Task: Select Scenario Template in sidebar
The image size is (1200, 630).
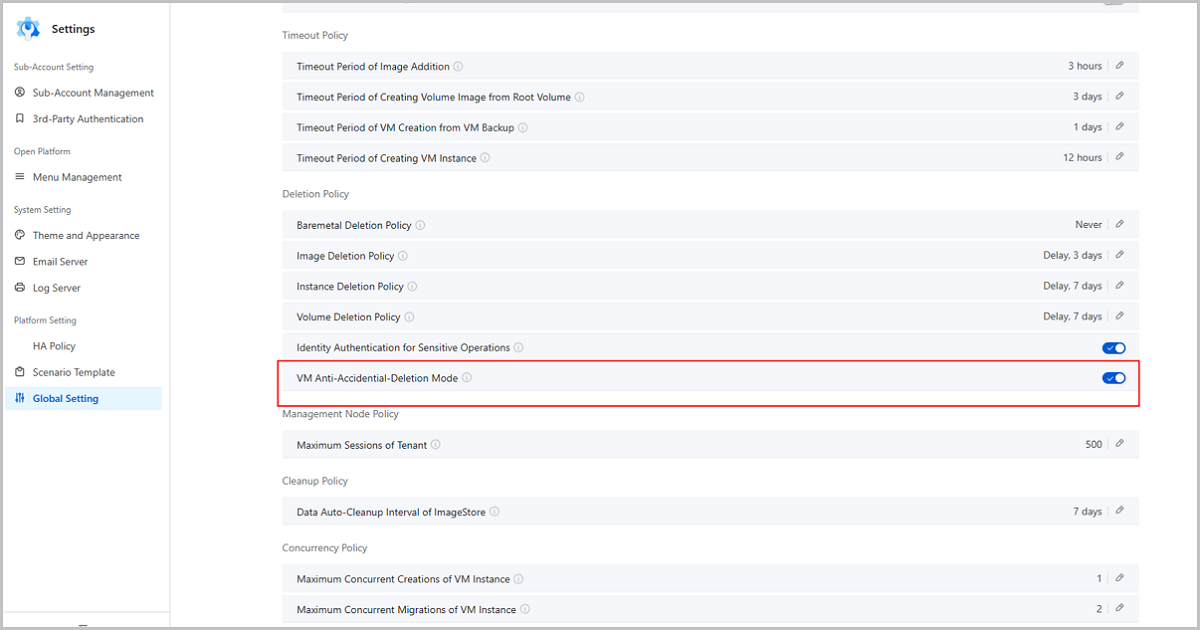Action: click(x=73, y=372)
